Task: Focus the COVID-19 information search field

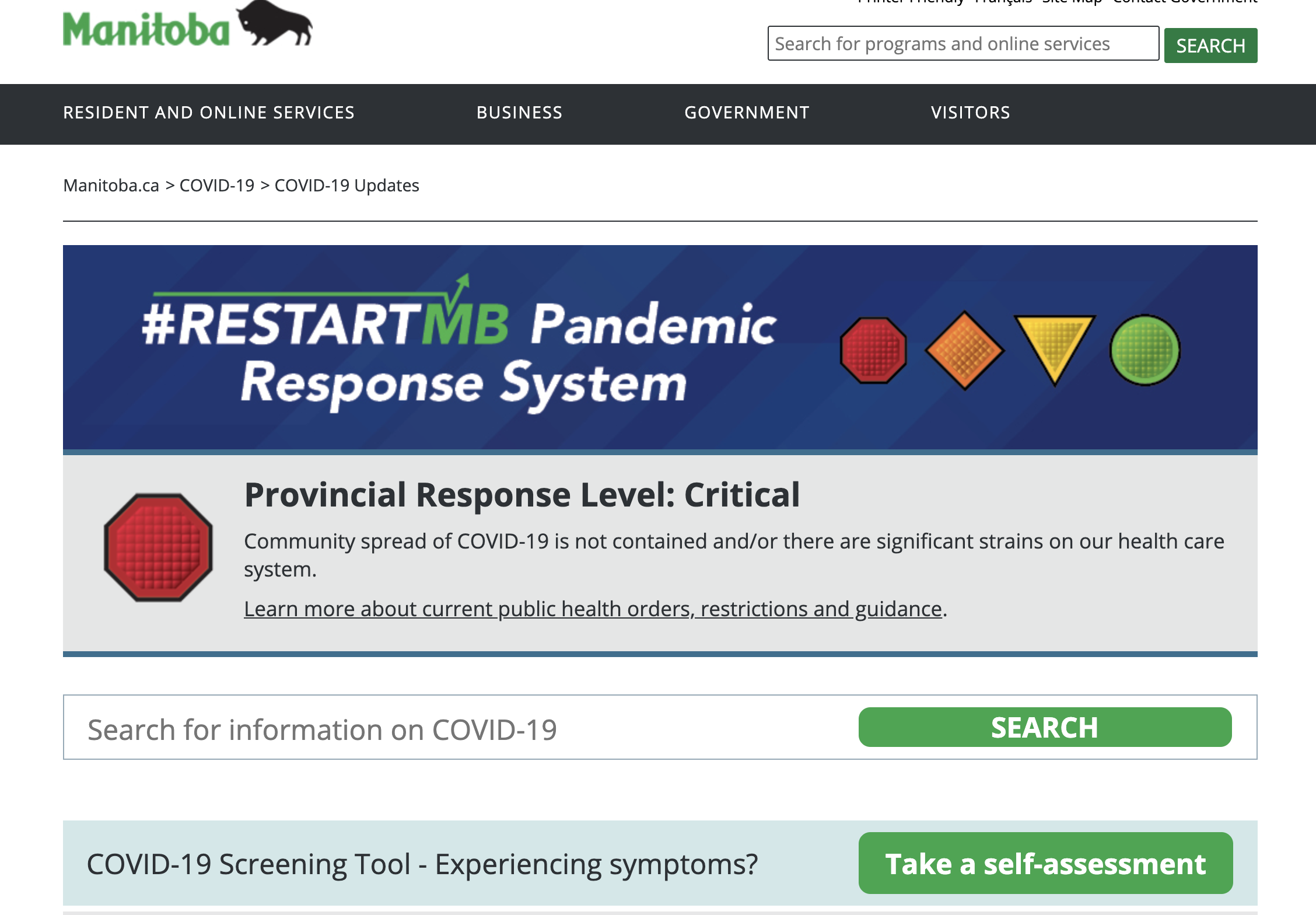Action: click(455, 728)
